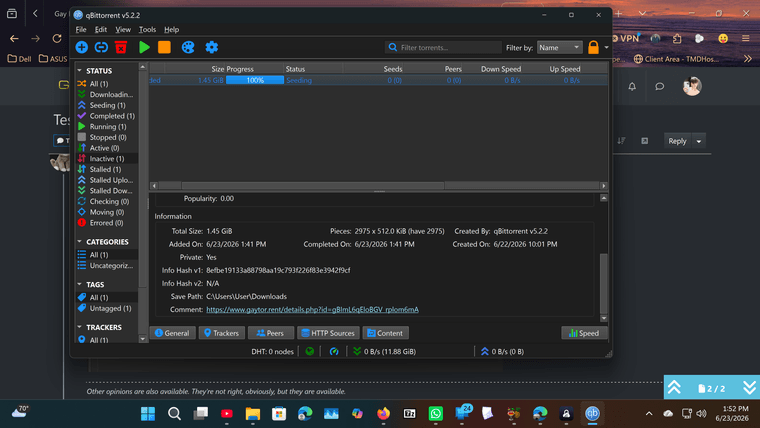Viewport: 760px width, 428px height.
Task: Select Stalled (1) status filter
Action: coord(107,169)
